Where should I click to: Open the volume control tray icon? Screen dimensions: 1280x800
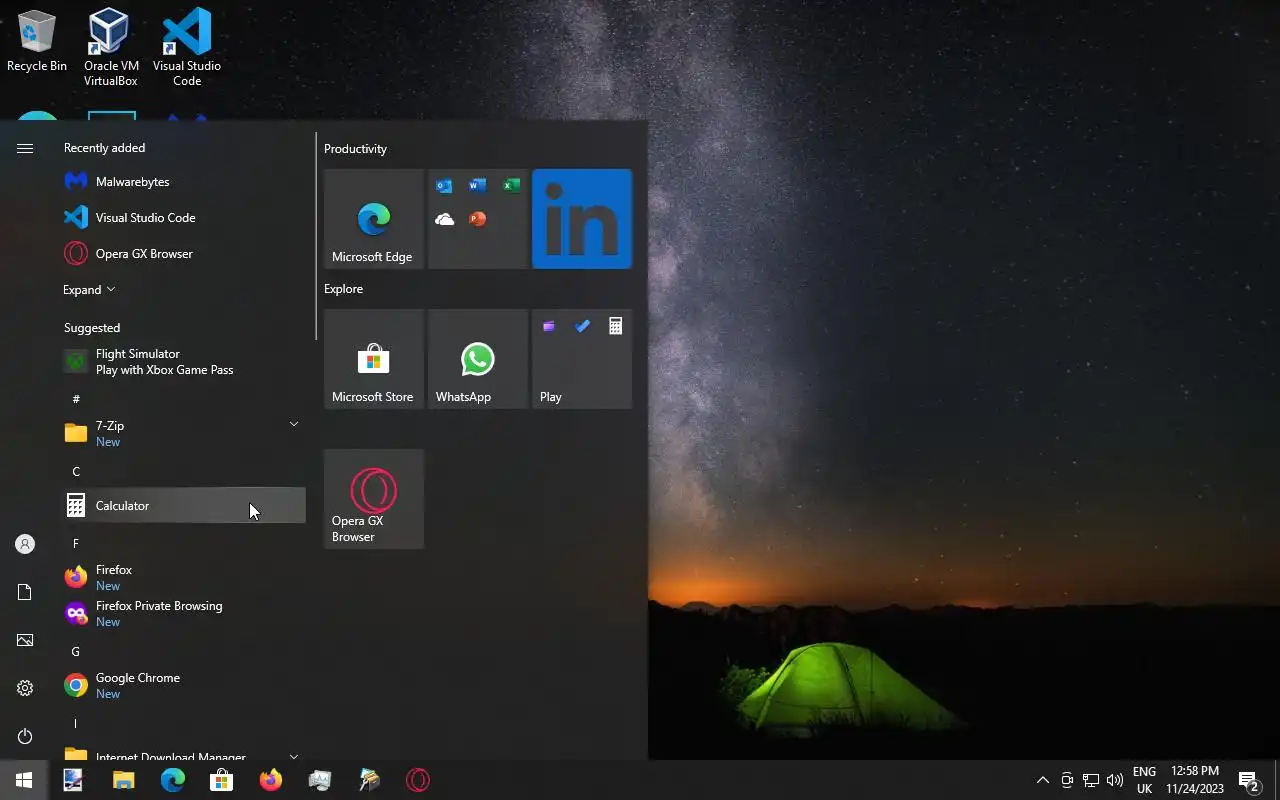click(1115, 780)
